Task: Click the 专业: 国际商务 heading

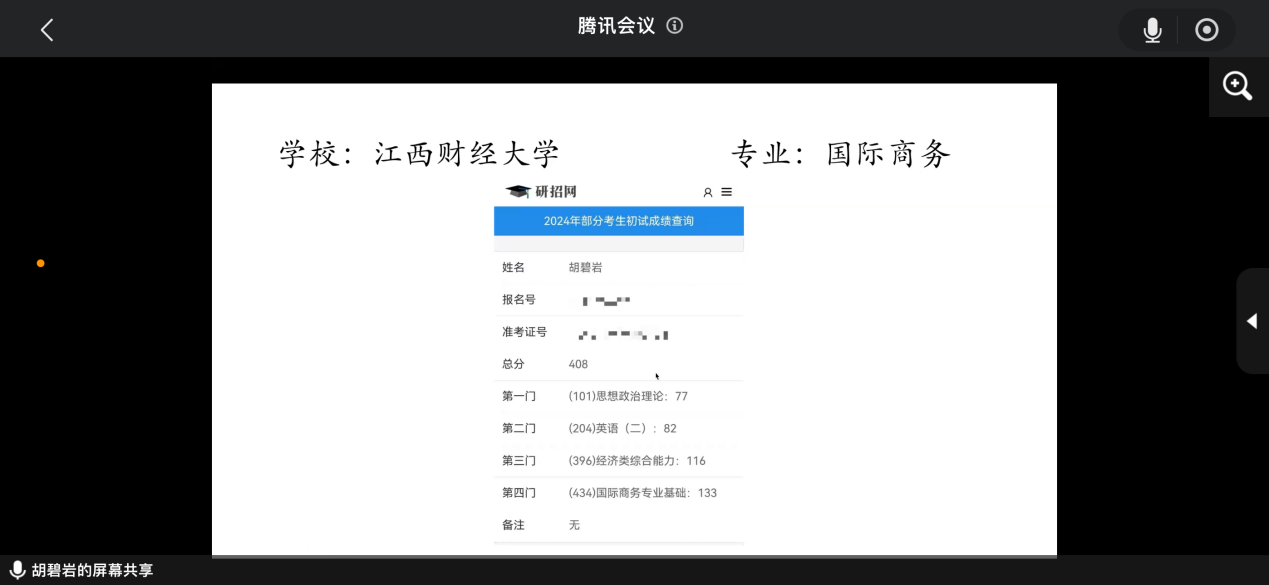Action: point(841,154)
